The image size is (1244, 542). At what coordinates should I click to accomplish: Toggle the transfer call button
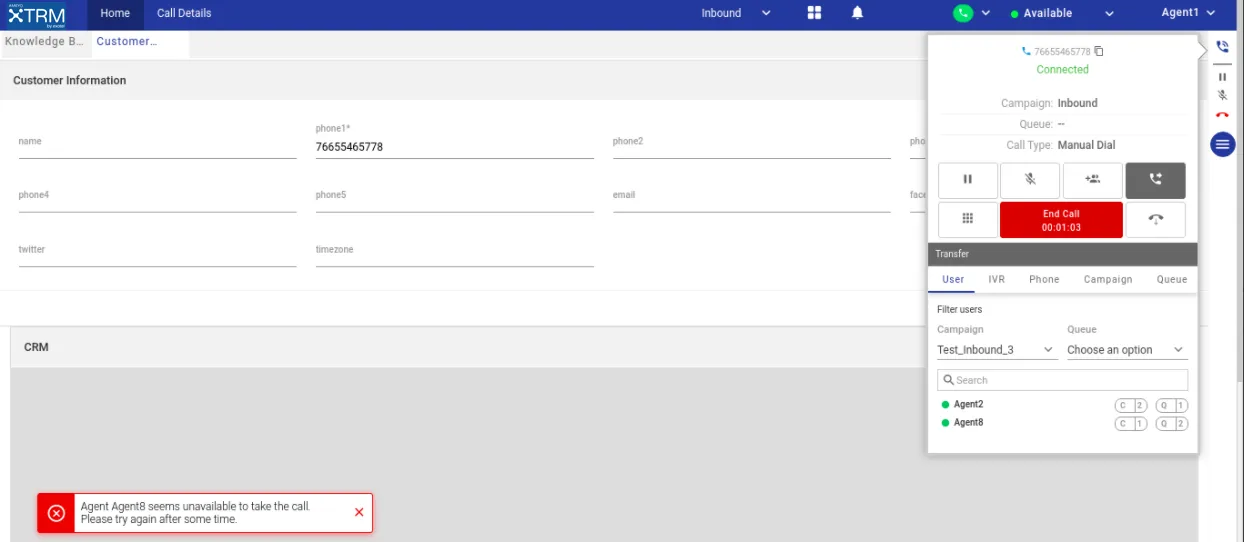click(x=1156, y=180)
